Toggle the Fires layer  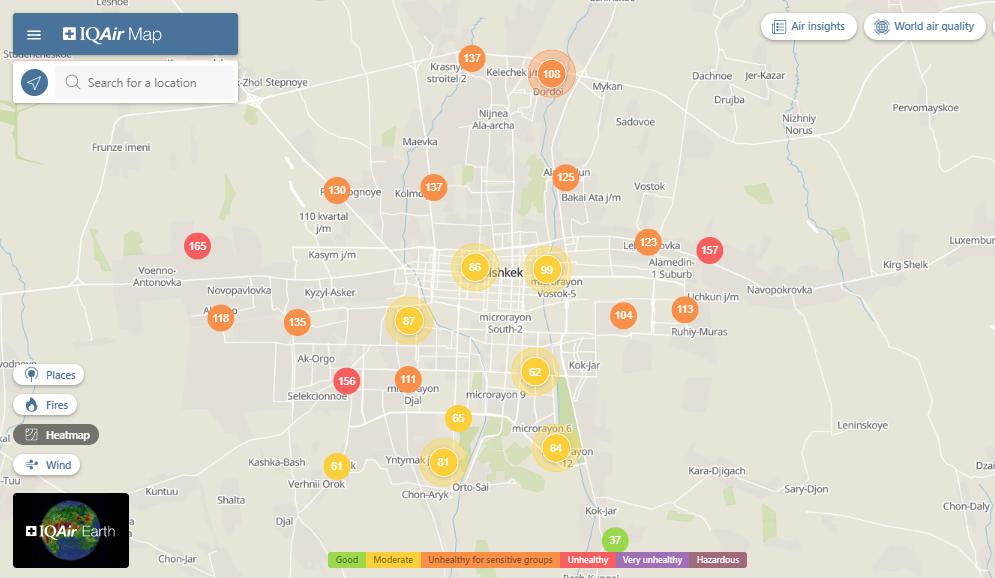pos(46,405)
